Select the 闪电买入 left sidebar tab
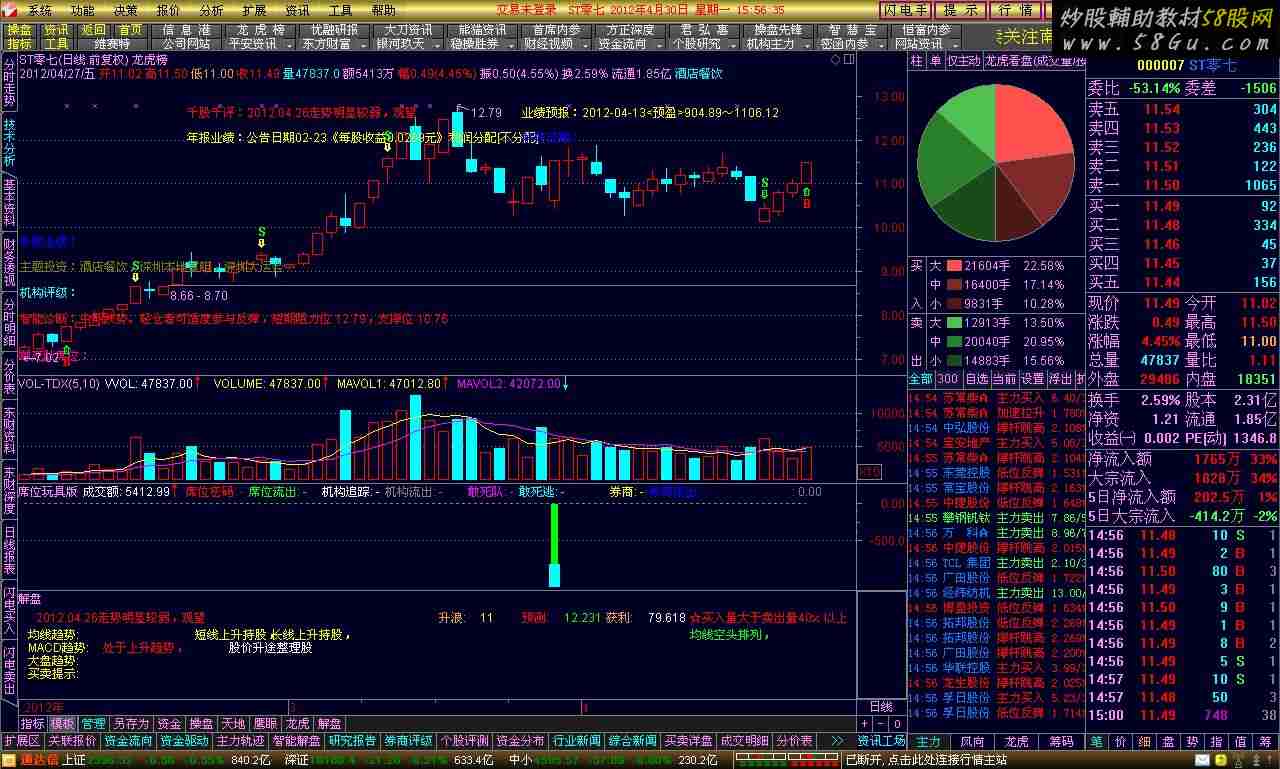The height and width of the screenshot is (769, 1280). pyautogui.click(x=9, y=612)
